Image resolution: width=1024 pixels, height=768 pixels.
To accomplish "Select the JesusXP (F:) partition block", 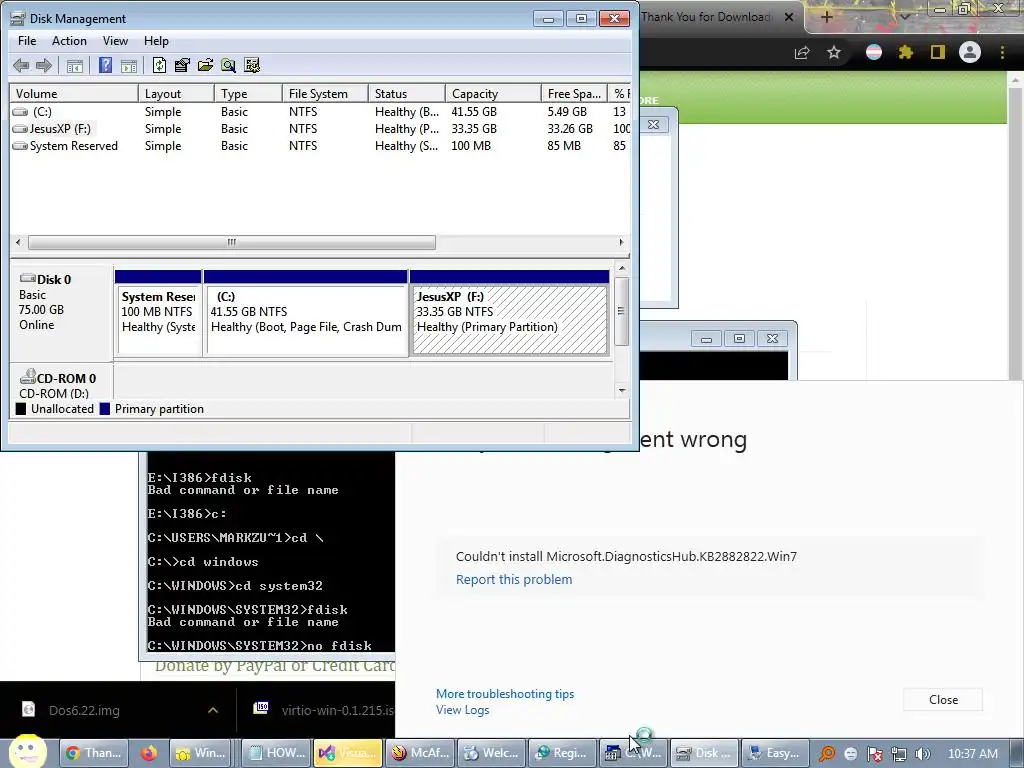I will tap(509, 313).
